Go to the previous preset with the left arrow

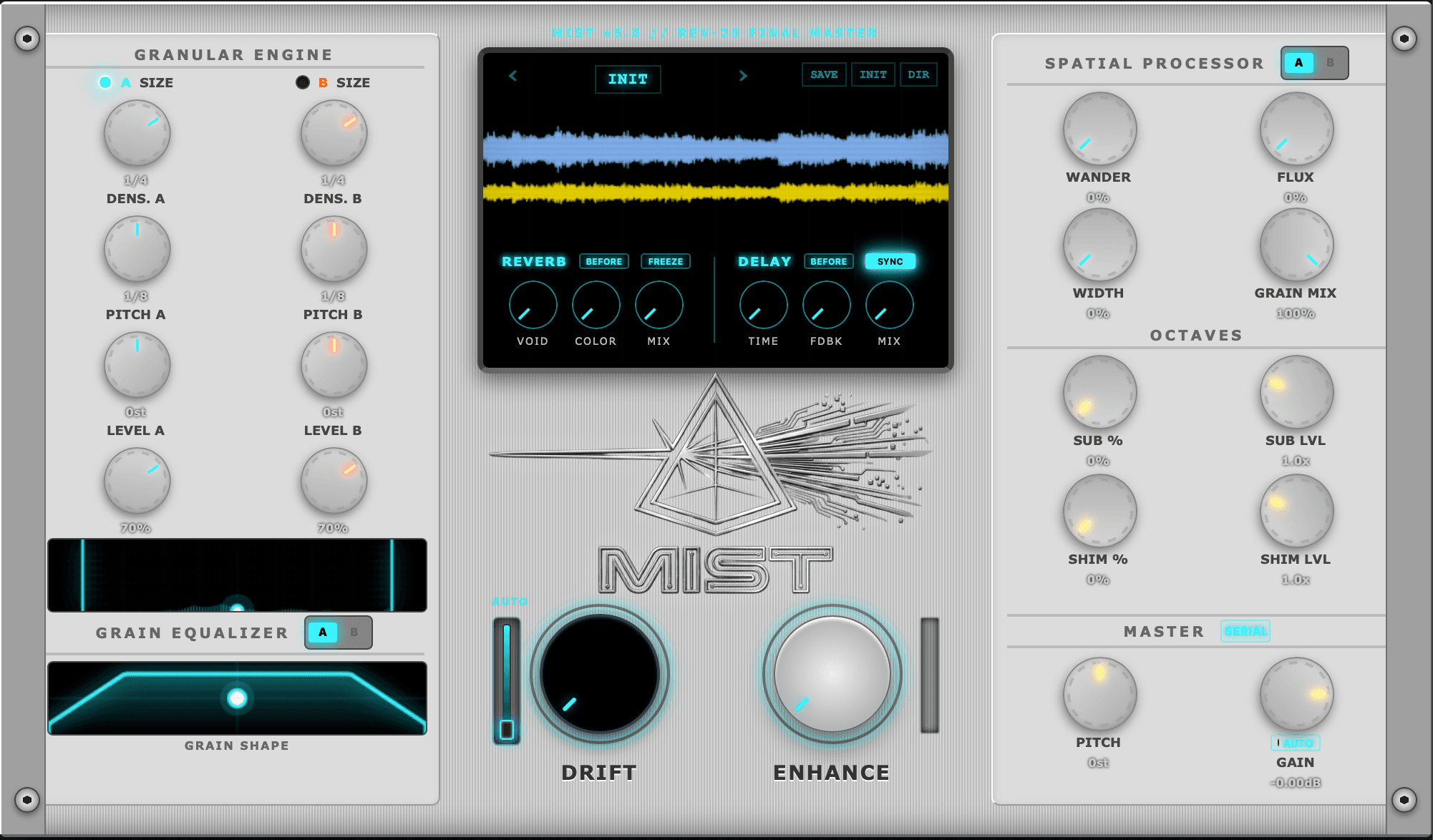(513, 75)
